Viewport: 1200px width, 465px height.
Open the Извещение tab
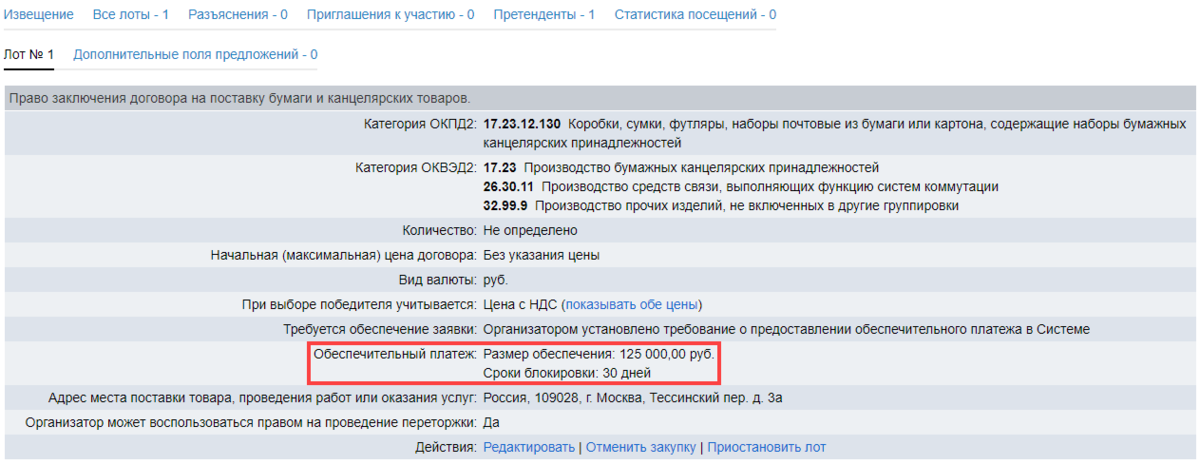coord(39,15)
